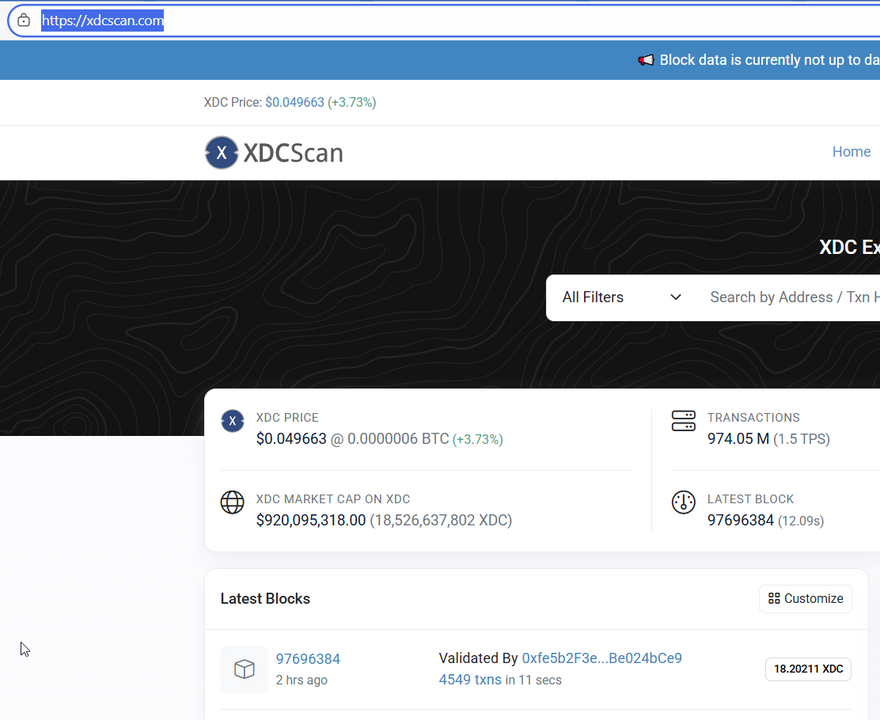
Task: Click the top bar XDC Price value
Action: pyautogui.click(x=294, y=102)
